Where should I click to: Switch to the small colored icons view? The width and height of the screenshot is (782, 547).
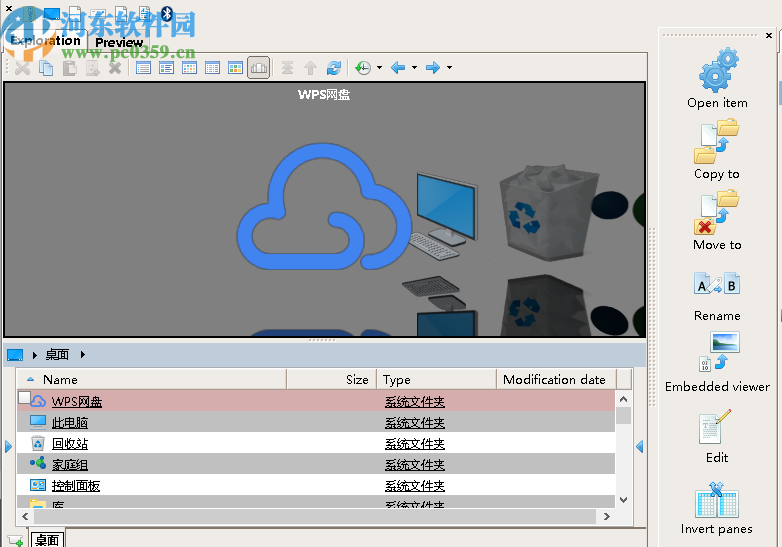coord(190,68)
